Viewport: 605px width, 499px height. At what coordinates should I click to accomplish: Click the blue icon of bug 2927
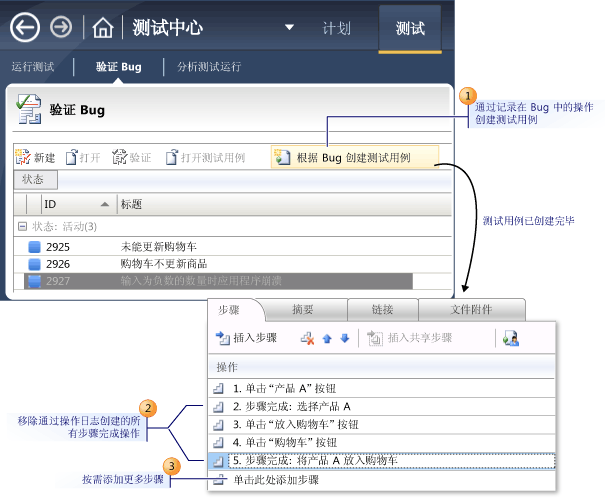point(35,281)
